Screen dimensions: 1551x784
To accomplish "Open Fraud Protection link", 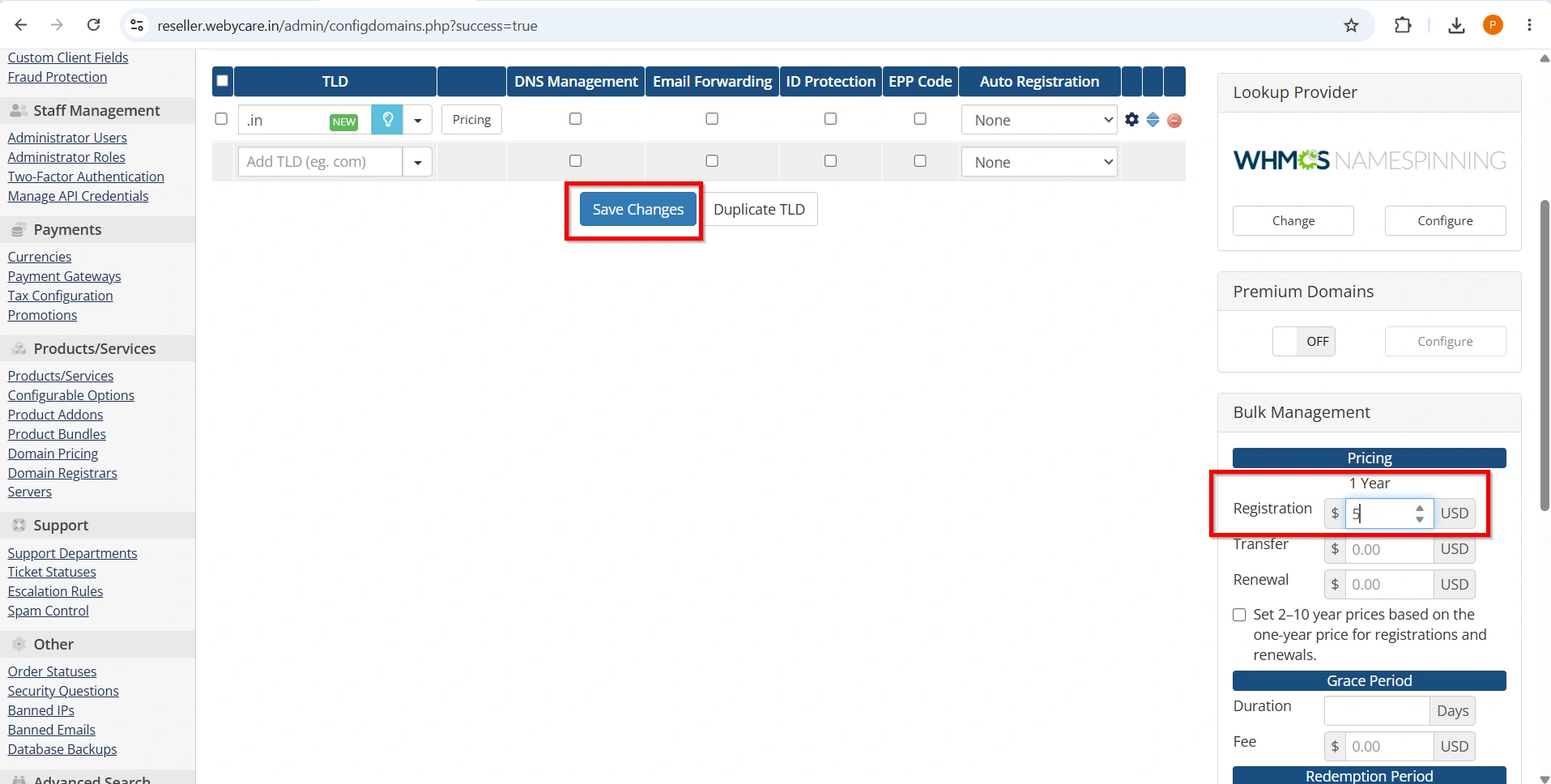I will click(58, 77).
